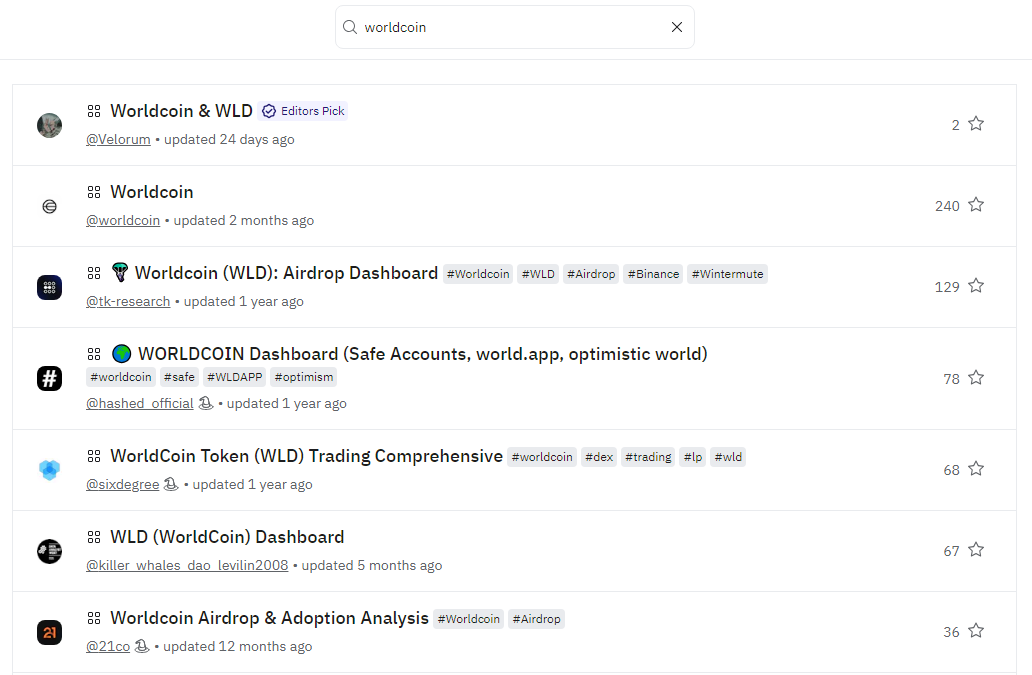Select #Airdrop tag on Adoption Analysis

pyautogui.click(x=536, y=619)
